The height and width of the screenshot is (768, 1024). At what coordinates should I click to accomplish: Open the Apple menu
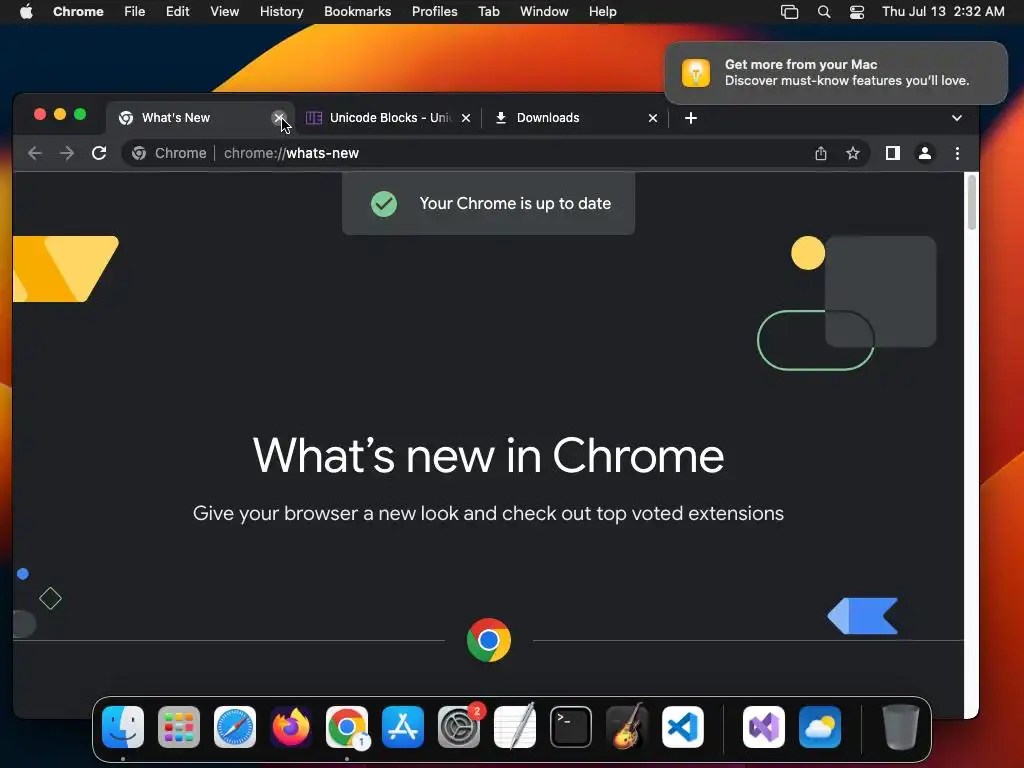[x=26, y=11]
